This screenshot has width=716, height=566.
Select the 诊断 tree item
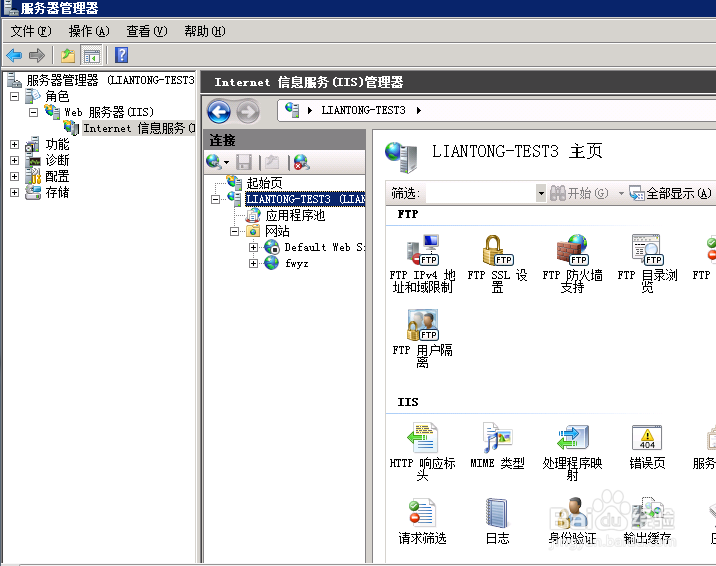pos(57,161)
